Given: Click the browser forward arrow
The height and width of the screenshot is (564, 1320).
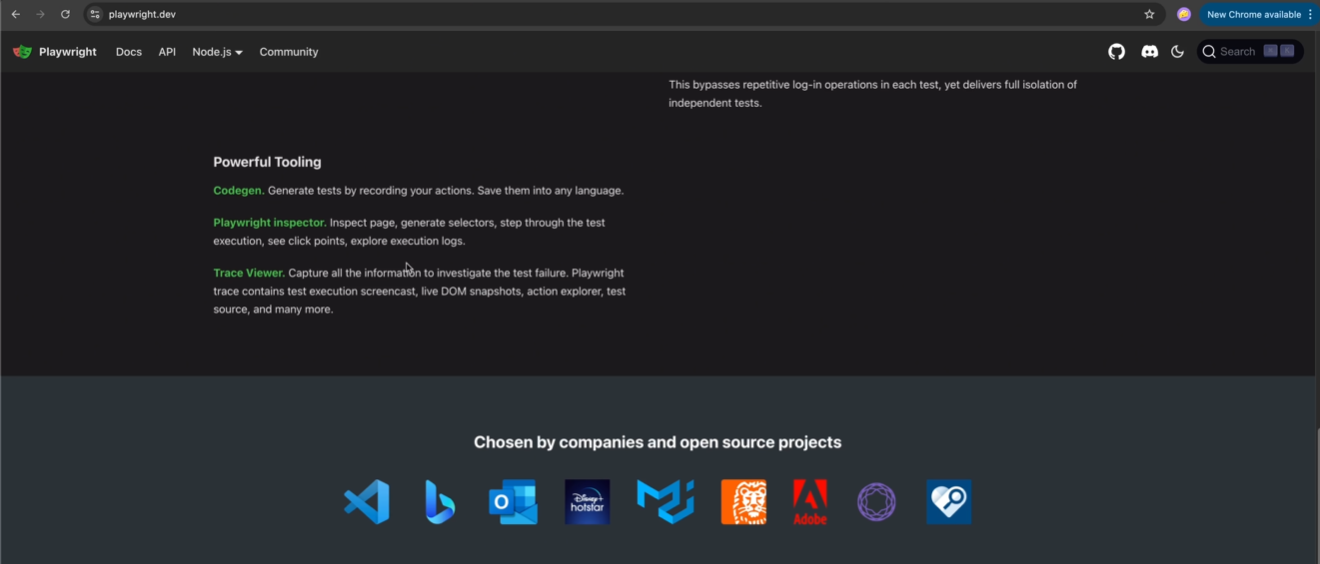Looking at the screenshot, I should click(x=40, y=14).
